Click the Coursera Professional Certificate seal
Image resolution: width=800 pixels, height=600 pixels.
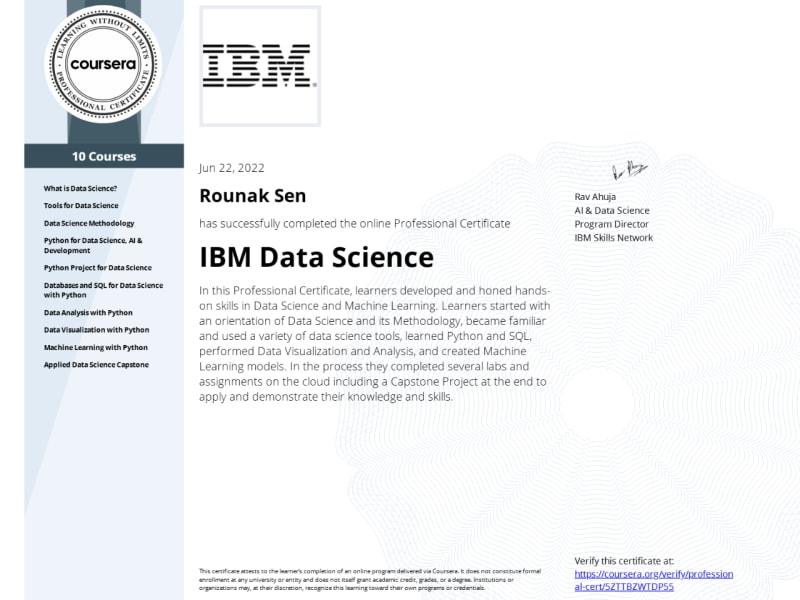tap(104, 64)
